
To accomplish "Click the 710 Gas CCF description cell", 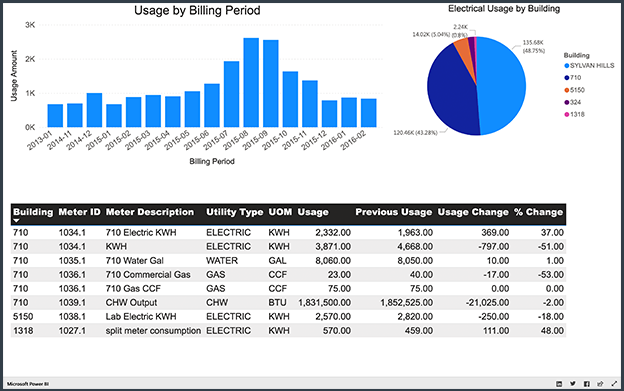I will tap(133, 288).
